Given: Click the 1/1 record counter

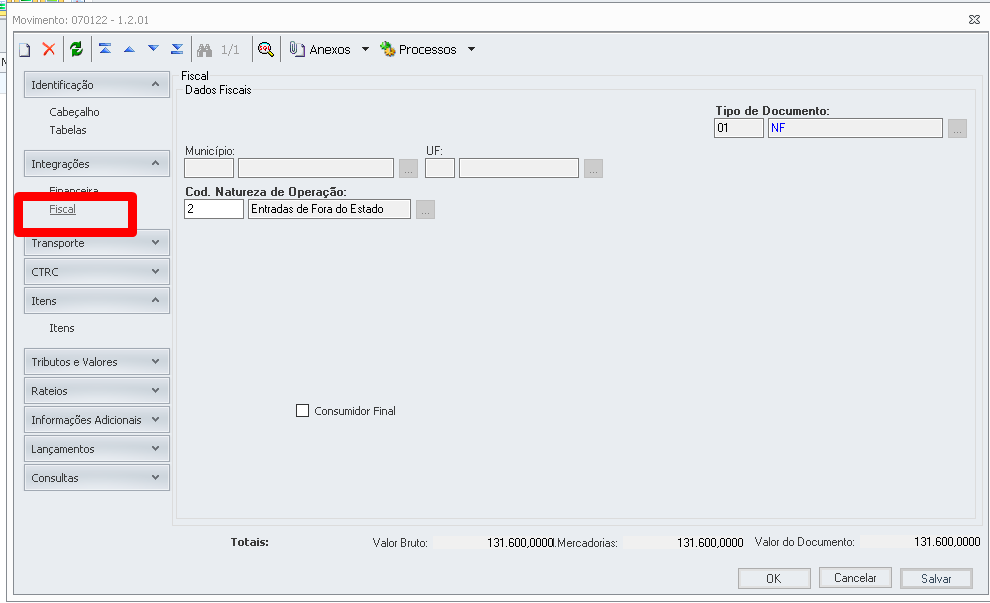Looking at the screenshot, I should pyautogui.click(x=230, y=49).
